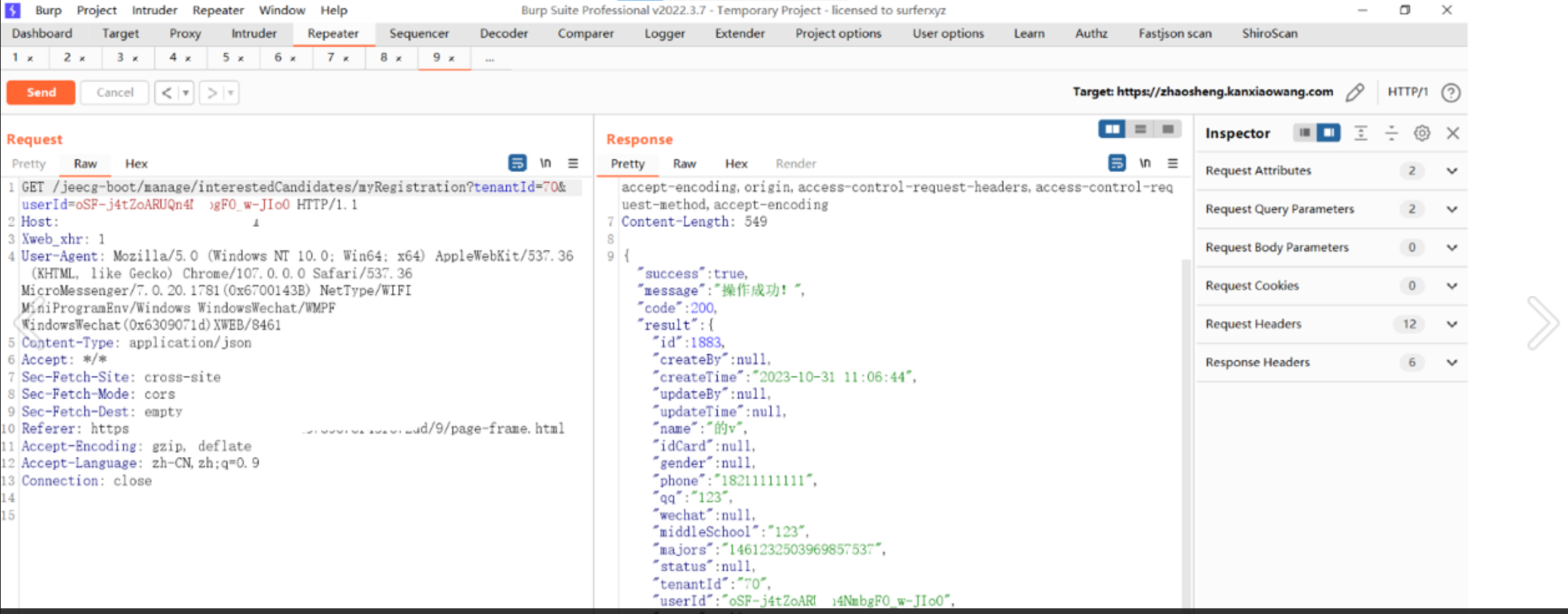Select combined tabbed layout toggle
This screenshot has width=1568, height=614.
[1168, 129]
